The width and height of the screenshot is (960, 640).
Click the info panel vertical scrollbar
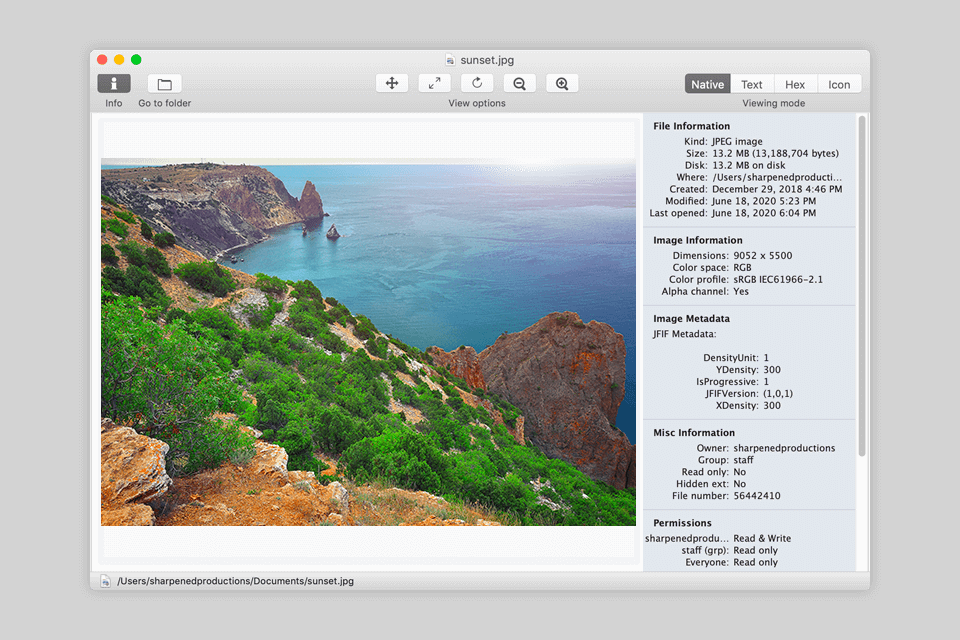(862, 286)
